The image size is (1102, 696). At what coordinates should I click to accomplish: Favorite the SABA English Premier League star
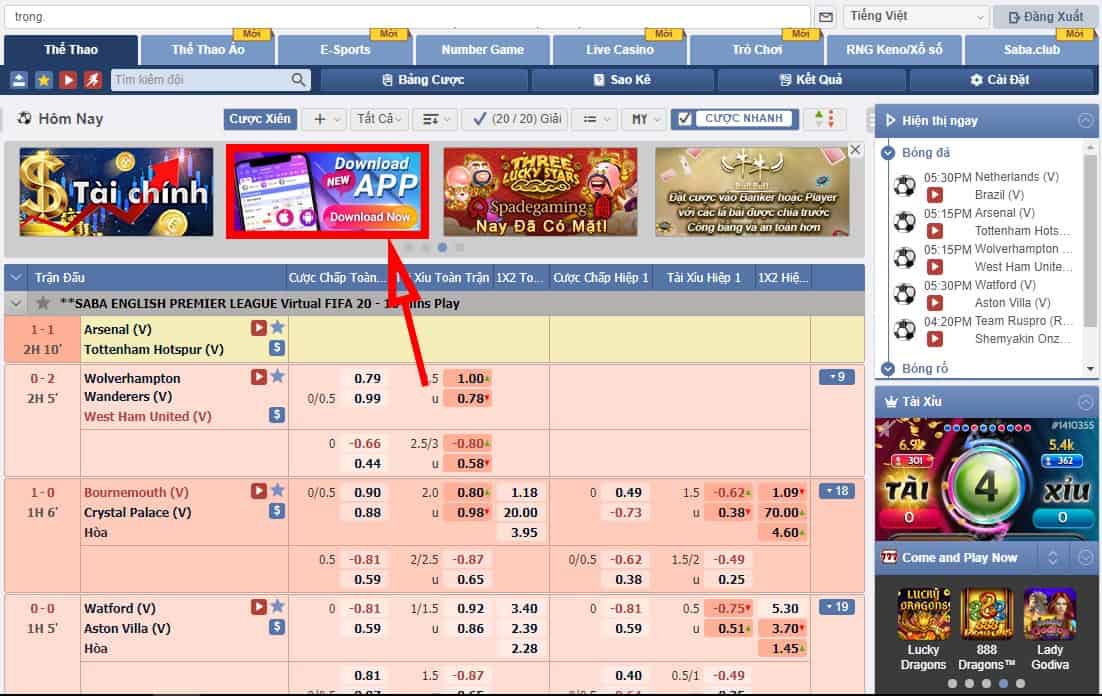[43, 303]
